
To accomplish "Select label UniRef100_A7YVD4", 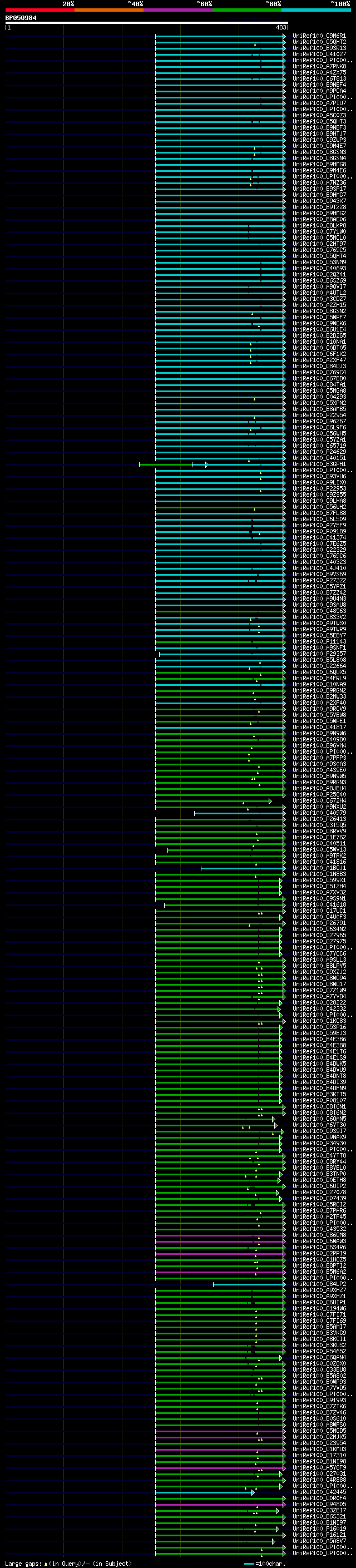I will coord(319,996).
